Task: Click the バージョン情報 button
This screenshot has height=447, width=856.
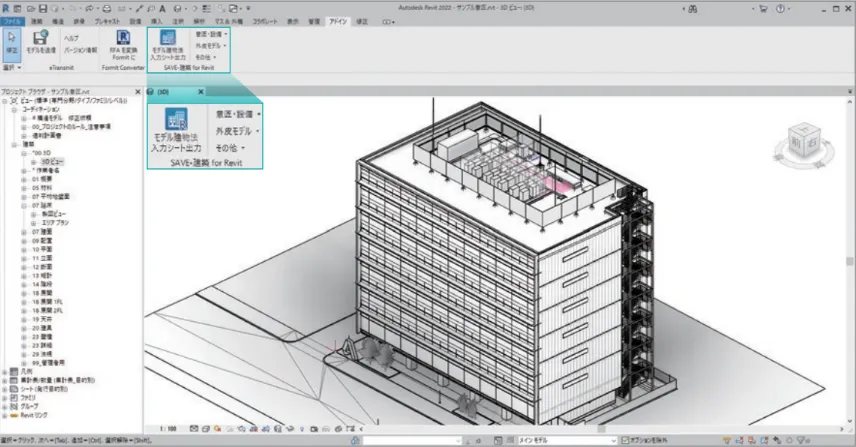Action: click(x=80, y=48)
